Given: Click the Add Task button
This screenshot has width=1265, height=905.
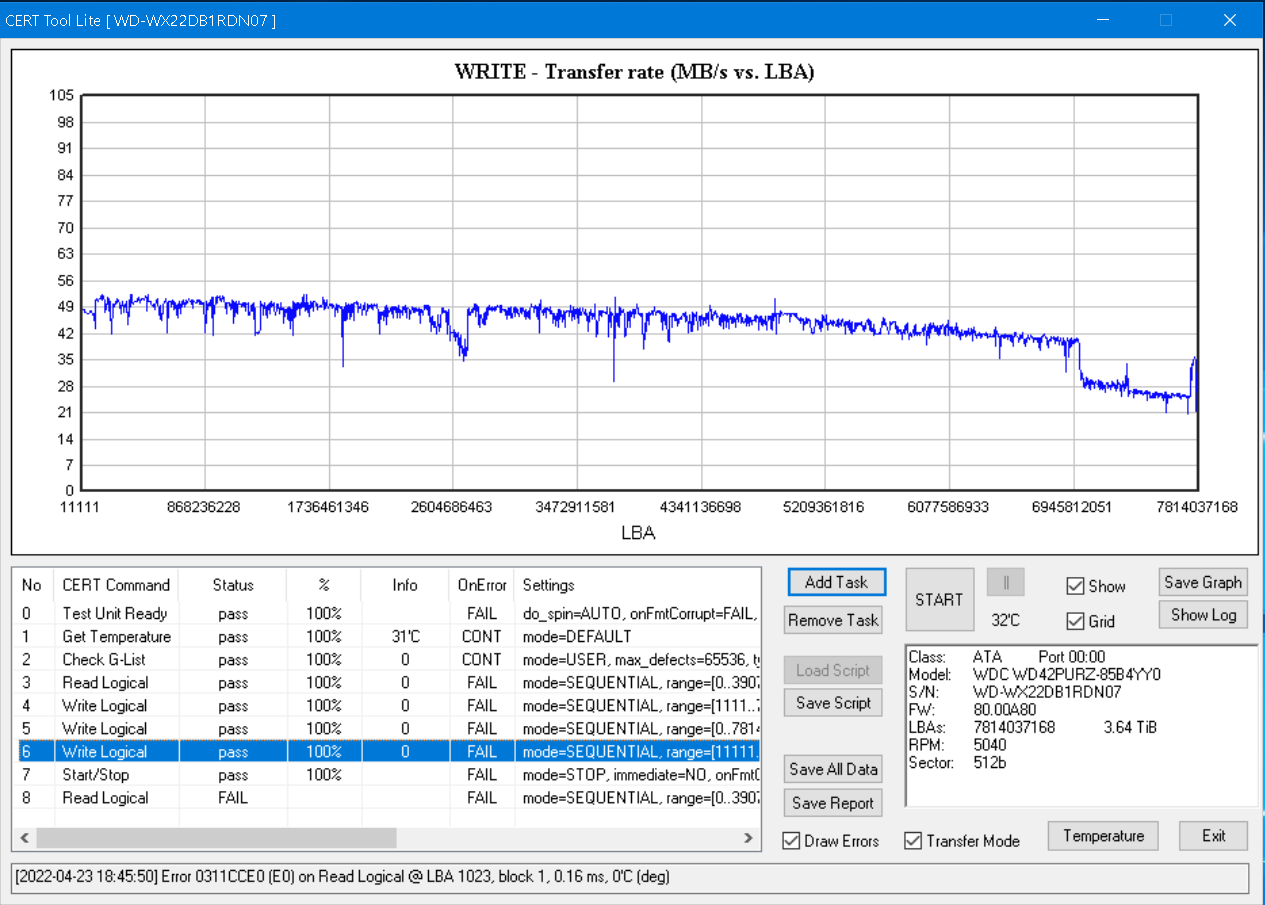Looking at the screenshot, I should pyautogui.click(x=836, y=582).
